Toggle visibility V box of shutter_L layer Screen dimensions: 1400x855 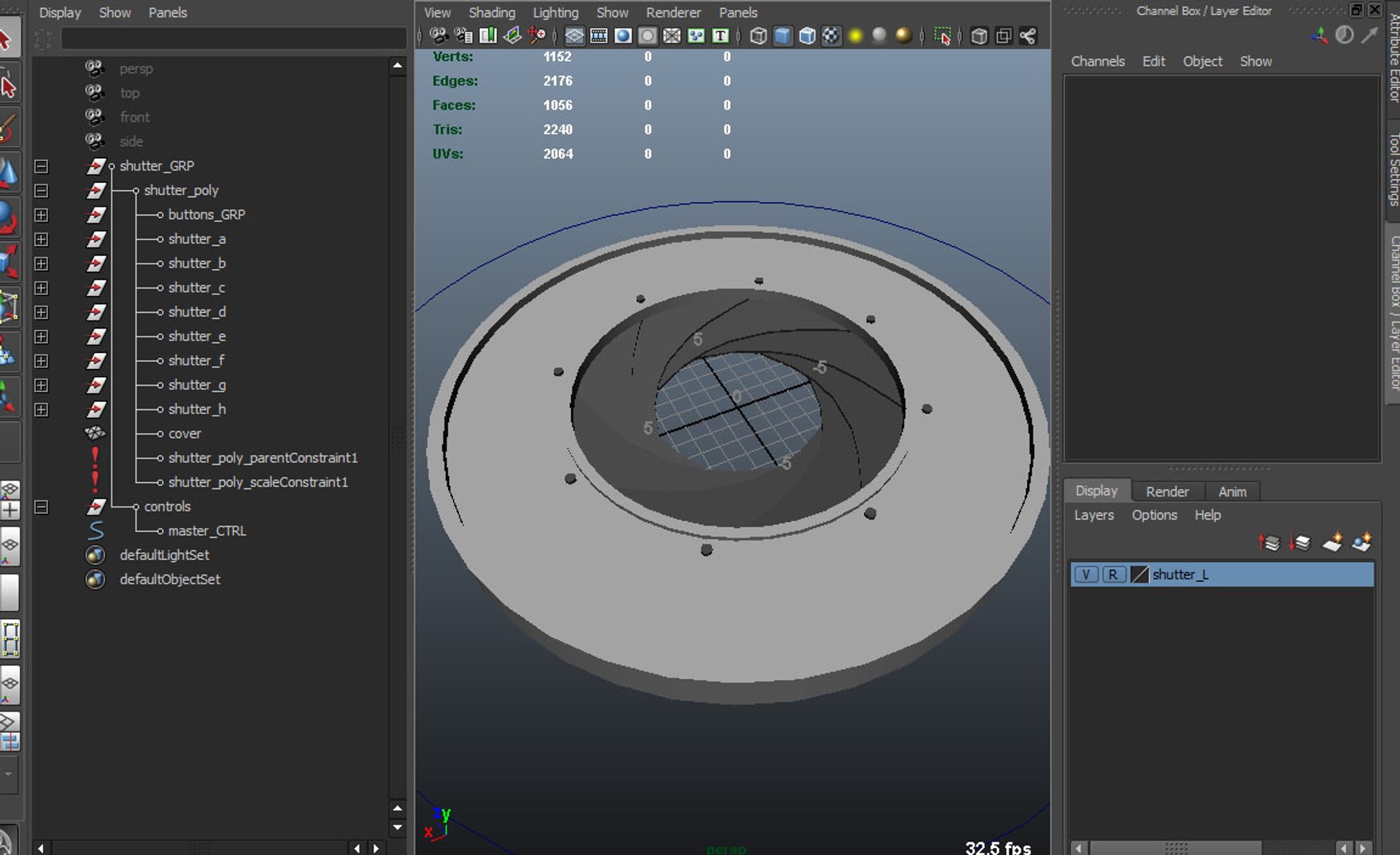click(1086, 575)
